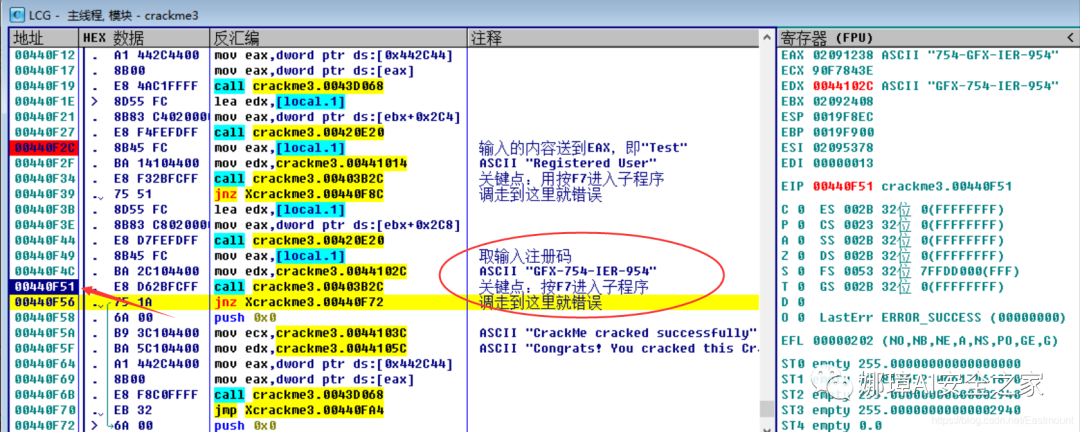Screen dimensions: 1080x432
Task: Click the up arrow of the disassembly scrollbar
Action: (x=767, y=37)
